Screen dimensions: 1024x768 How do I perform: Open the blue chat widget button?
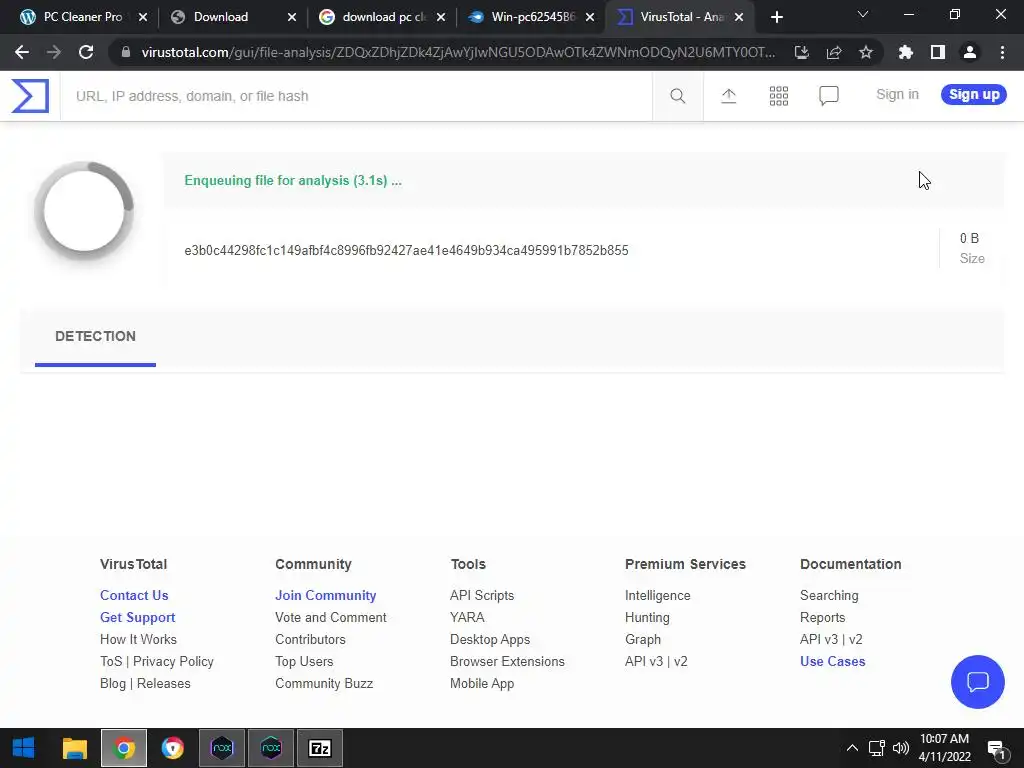[x=977, y=682]
